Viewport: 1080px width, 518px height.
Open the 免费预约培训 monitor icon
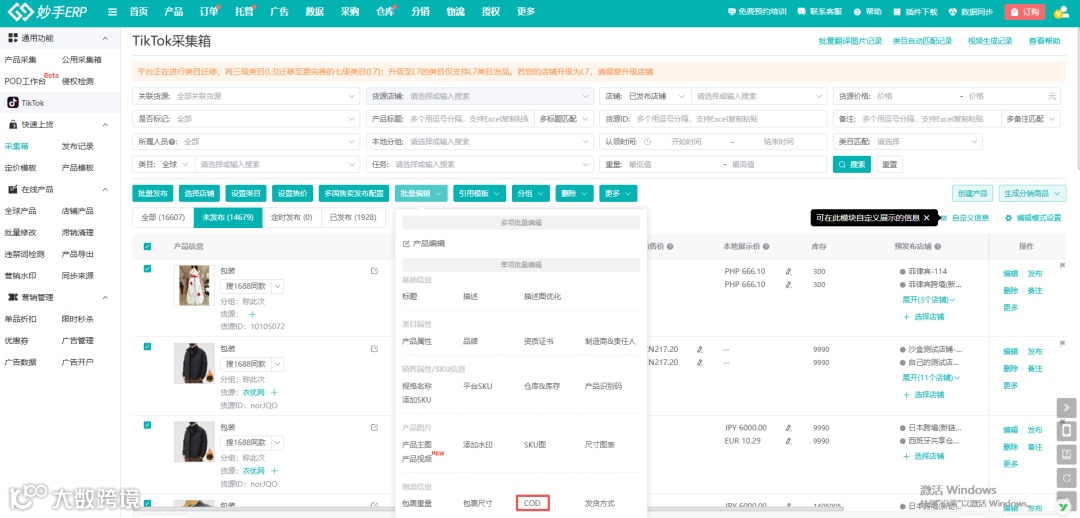point(731,12)
